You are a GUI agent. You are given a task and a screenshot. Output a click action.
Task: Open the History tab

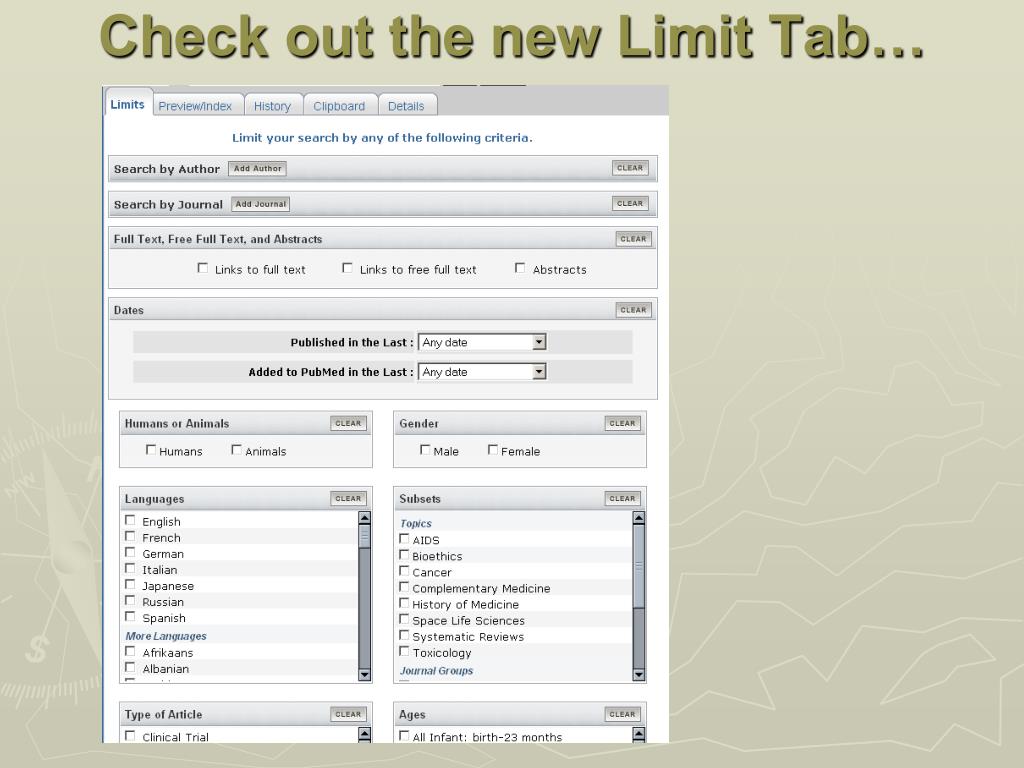coord(272,106)
